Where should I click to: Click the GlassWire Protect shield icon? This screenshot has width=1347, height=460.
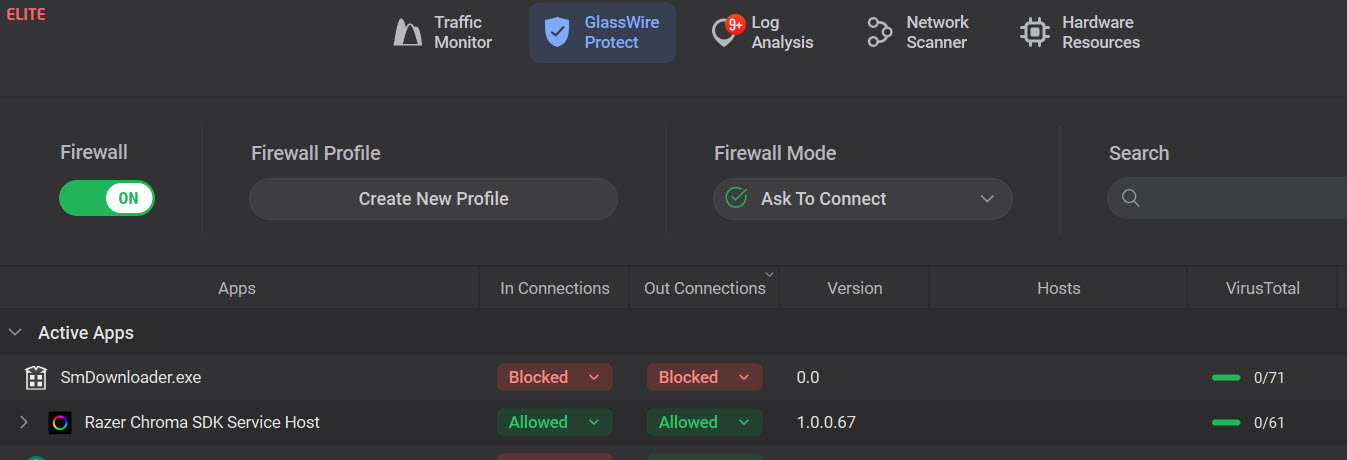pos(557,32)
